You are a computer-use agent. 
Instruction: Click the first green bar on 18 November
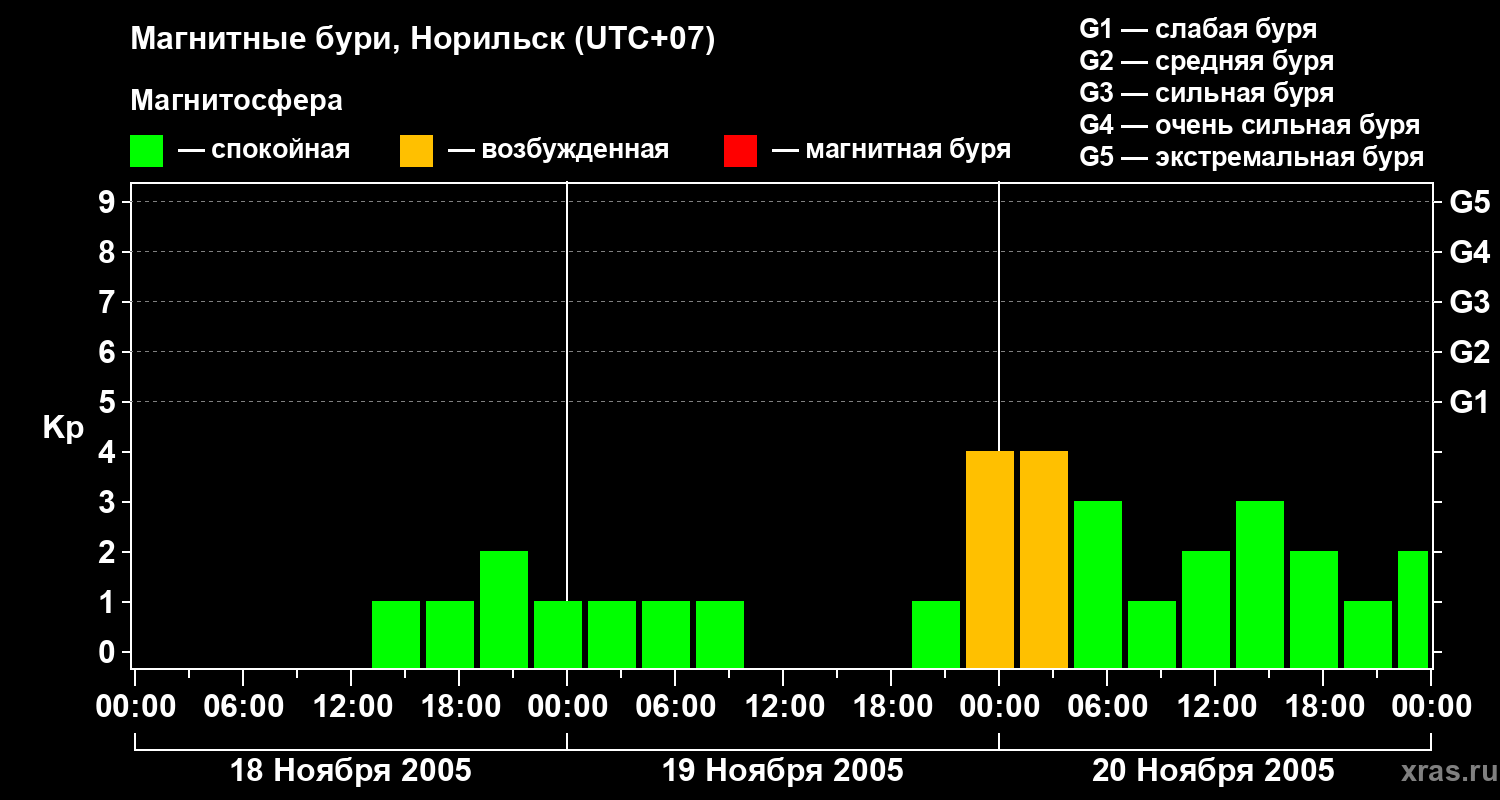point(396,634)
